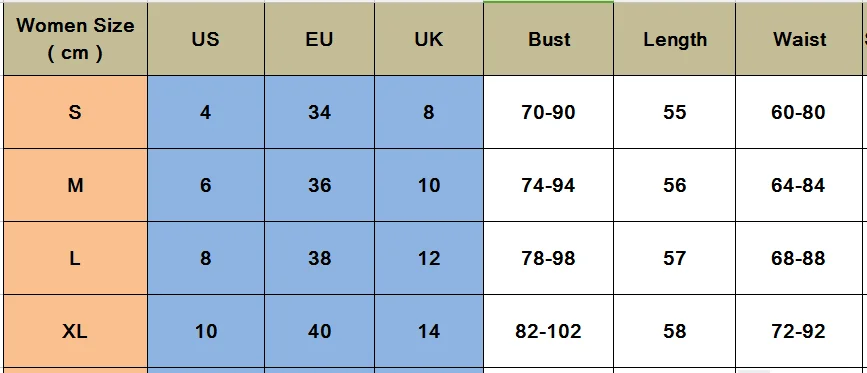
Task: Select the UK size 14 cell
Action: pyautogui.click(x=429, y=331)
